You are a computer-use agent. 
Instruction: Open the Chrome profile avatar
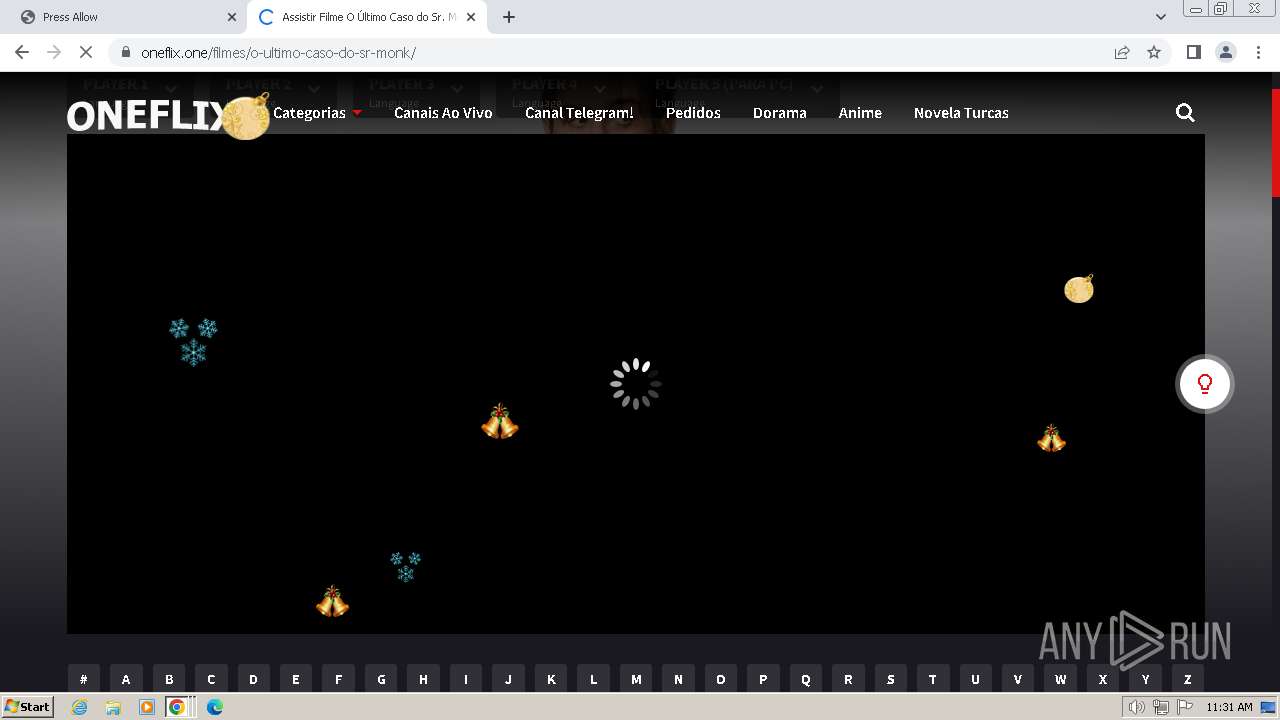coord(1225,52)
